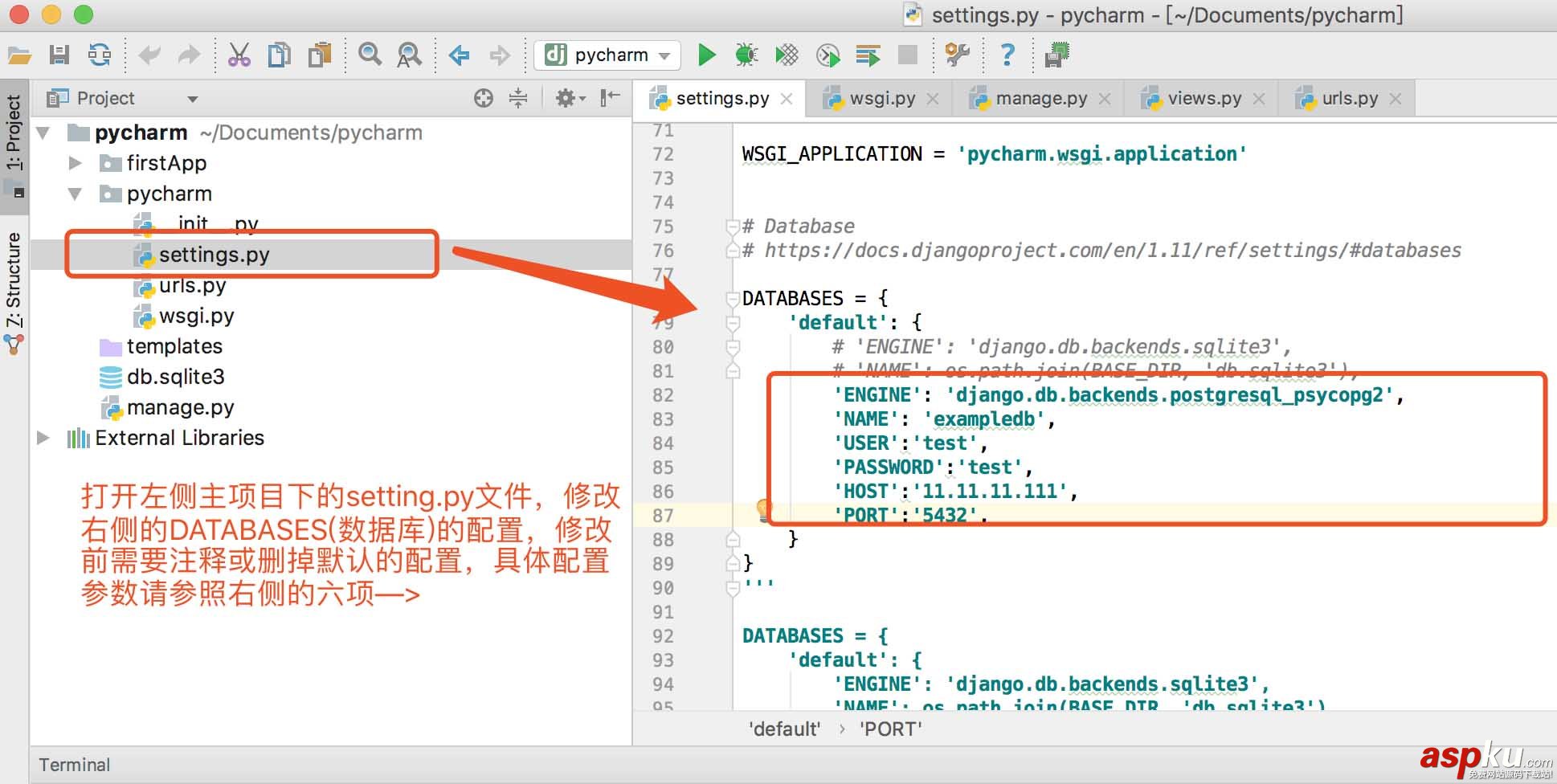
Task: Synchronize files with the refresh icon
Action: click(x=98, y=55)
